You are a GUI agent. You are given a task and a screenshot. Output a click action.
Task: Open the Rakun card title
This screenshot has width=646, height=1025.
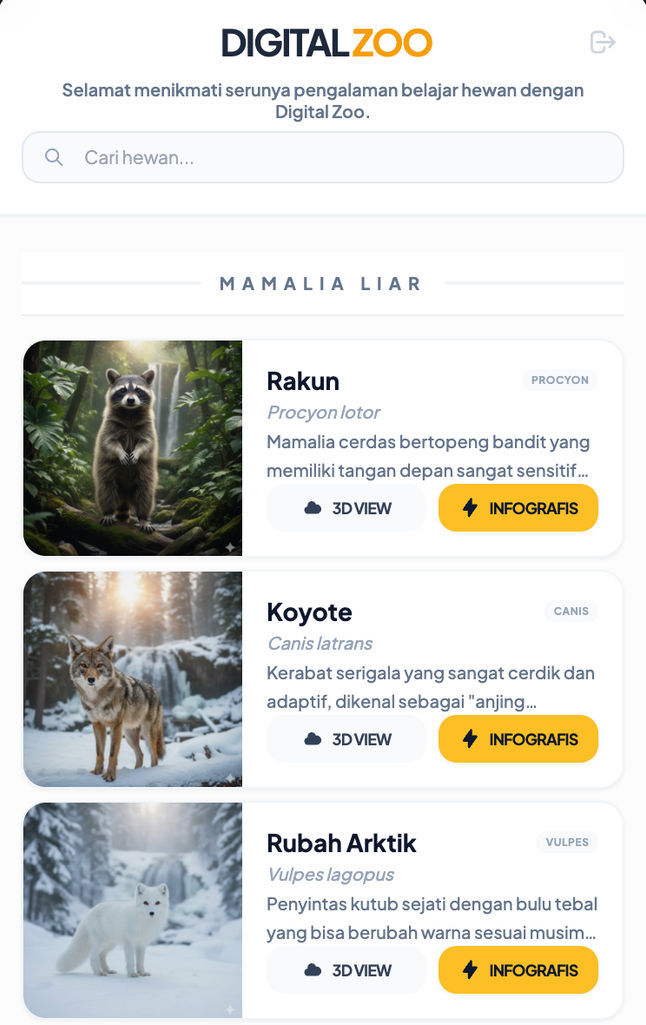(303, 381)
